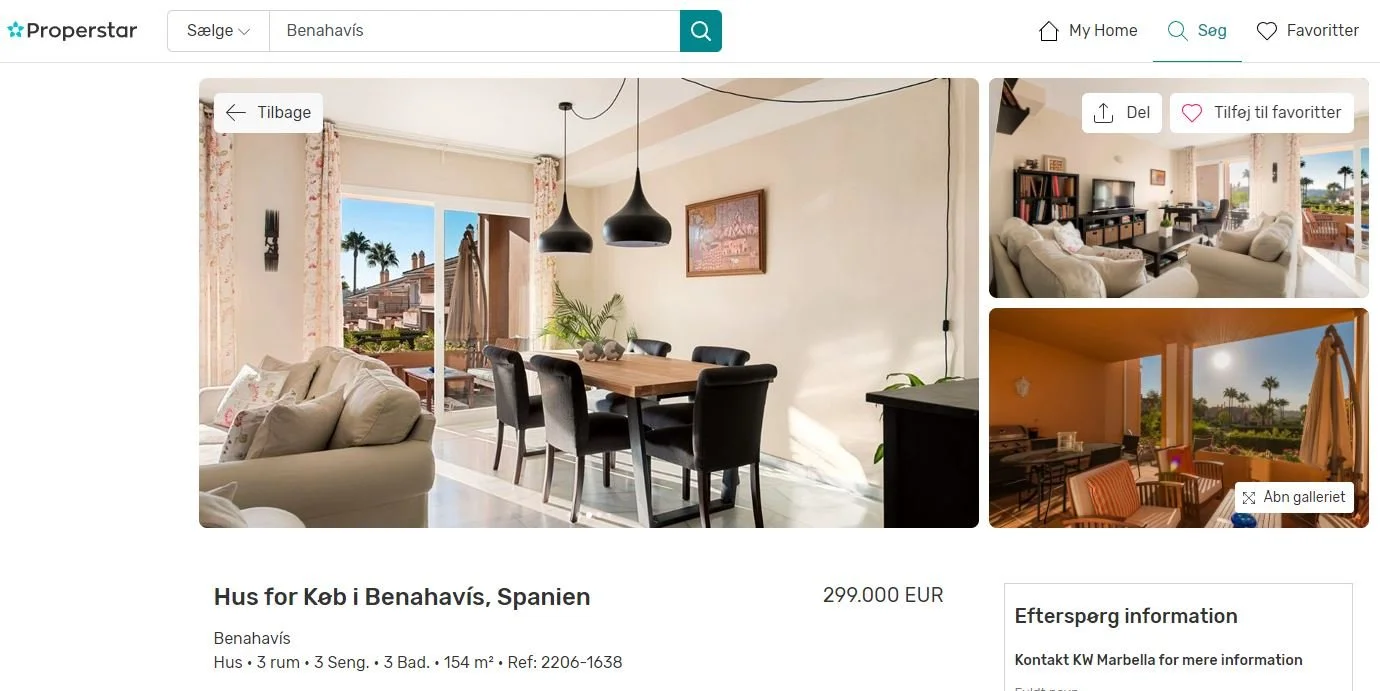Toggle the Tilføj til favoritter heart

click(x=1192, y=113)
